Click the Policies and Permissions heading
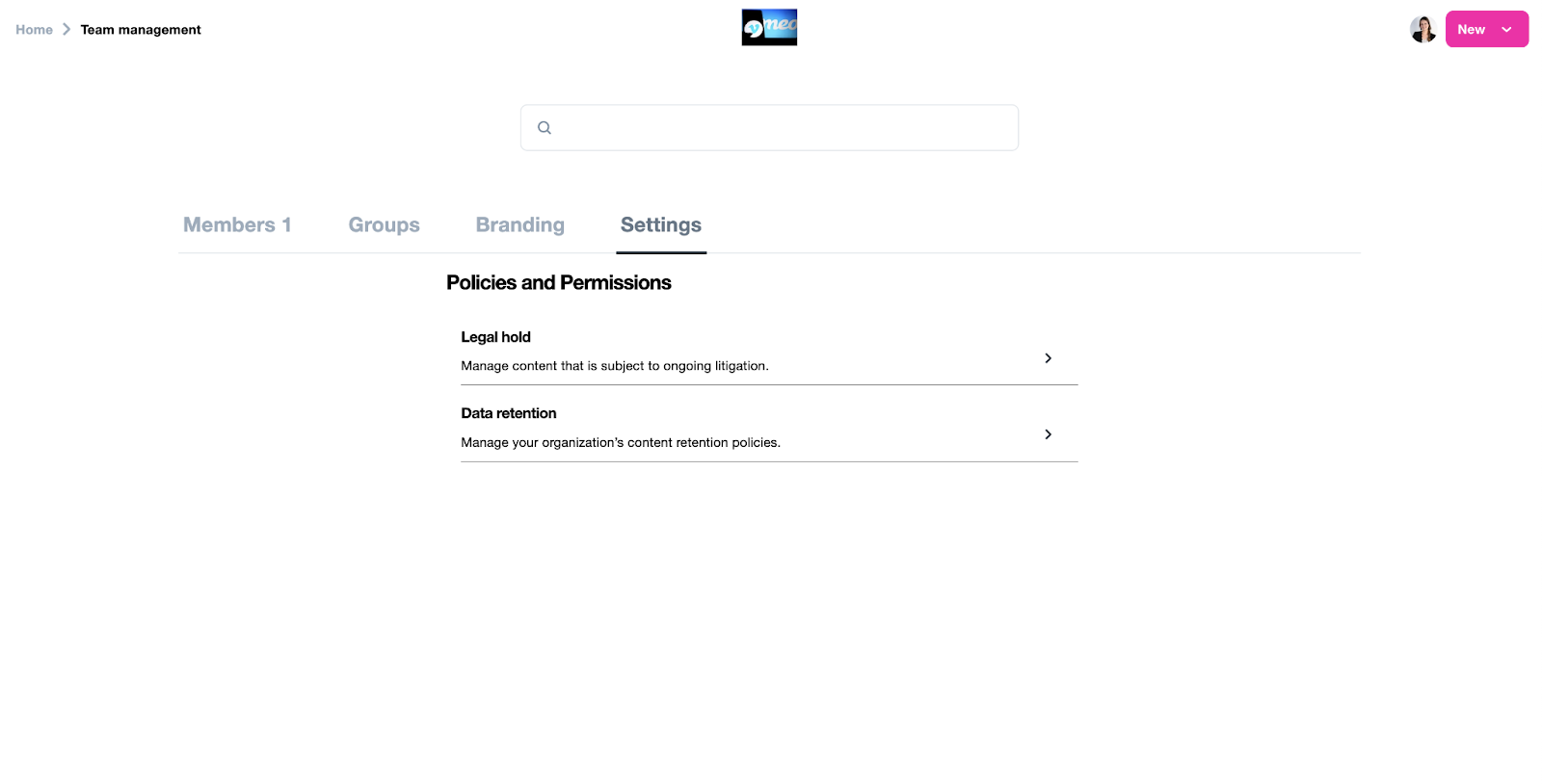The height and width of the screenshot is (784, 1542). pyautogui.click(x=558, y=283)
